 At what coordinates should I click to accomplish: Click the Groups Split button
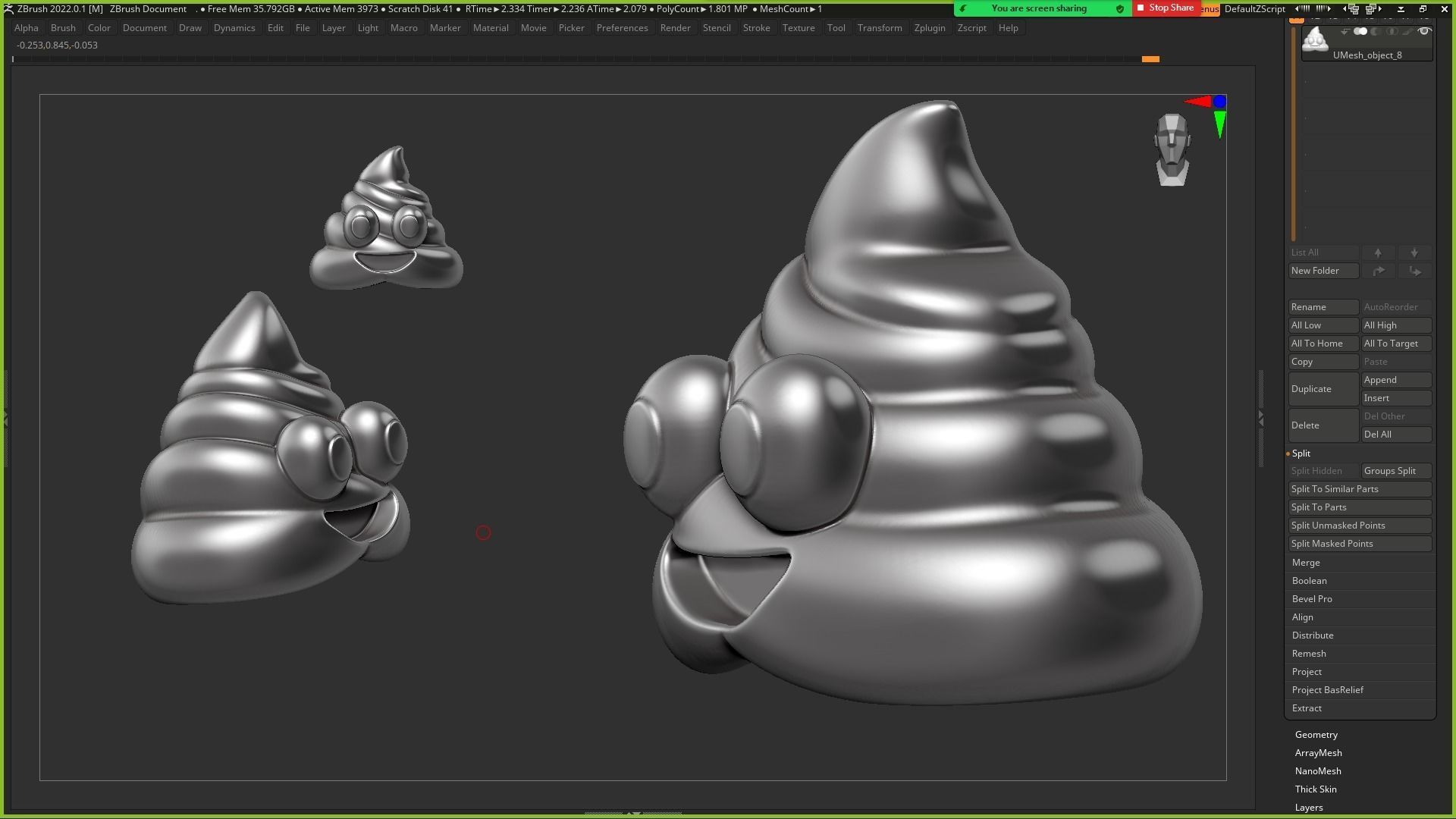[1396, 471]
